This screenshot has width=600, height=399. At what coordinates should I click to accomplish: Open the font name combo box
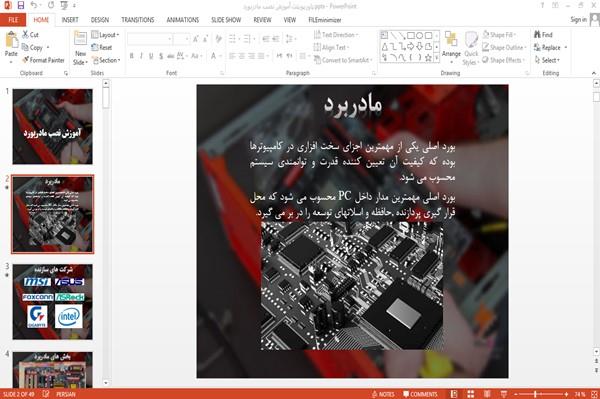[150, 39]
